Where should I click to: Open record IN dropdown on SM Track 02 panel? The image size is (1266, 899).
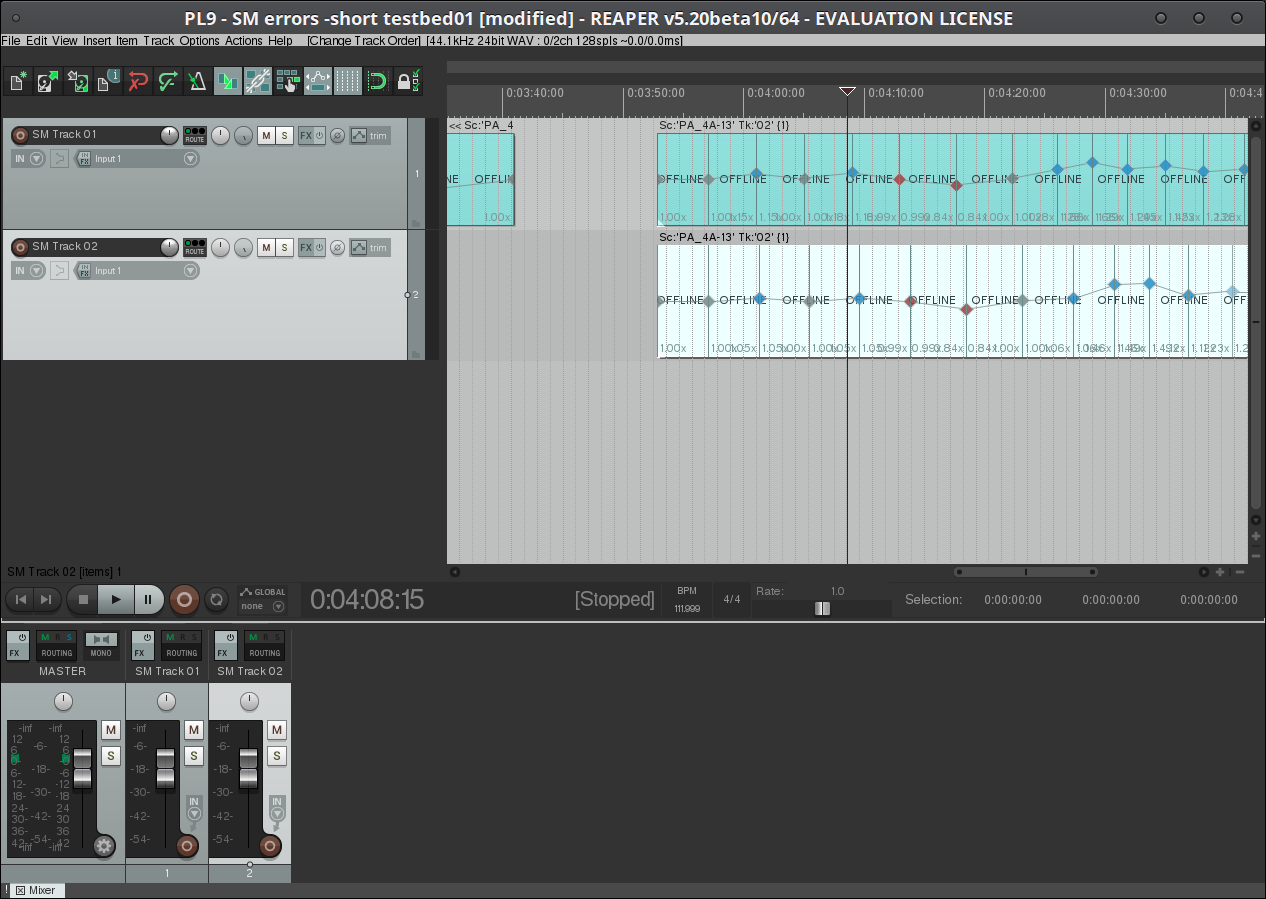pos(37,270)
